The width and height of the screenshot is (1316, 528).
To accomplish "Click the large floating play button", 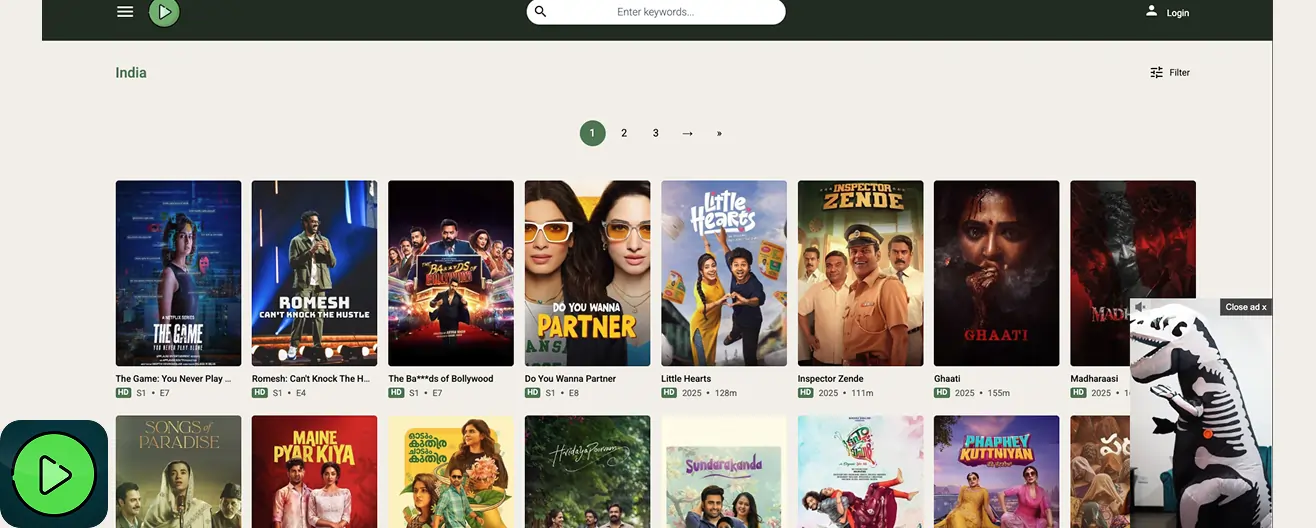I will coord(54,474).
